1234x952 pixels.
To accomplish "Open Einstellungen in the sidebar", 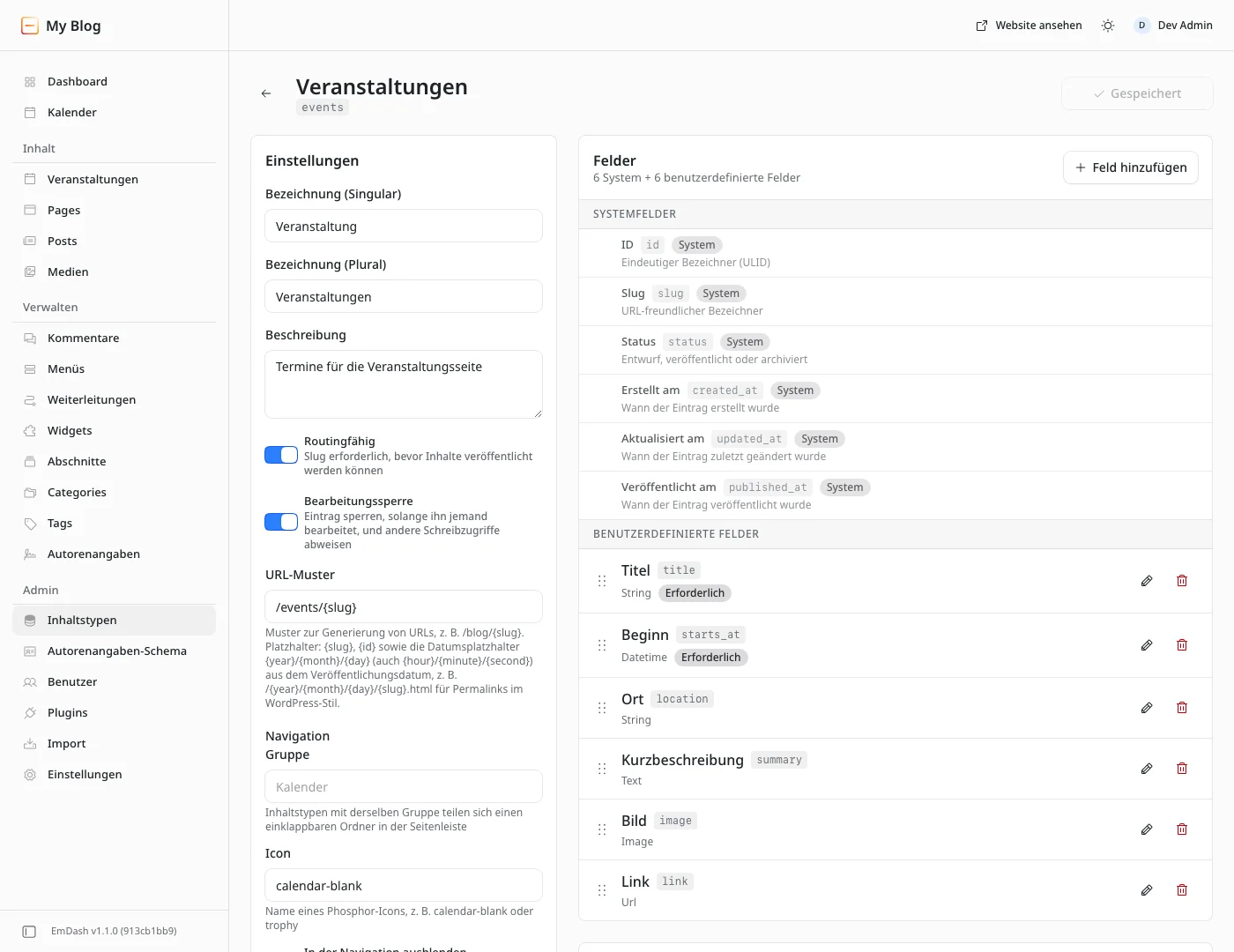I will coord(115,775).
